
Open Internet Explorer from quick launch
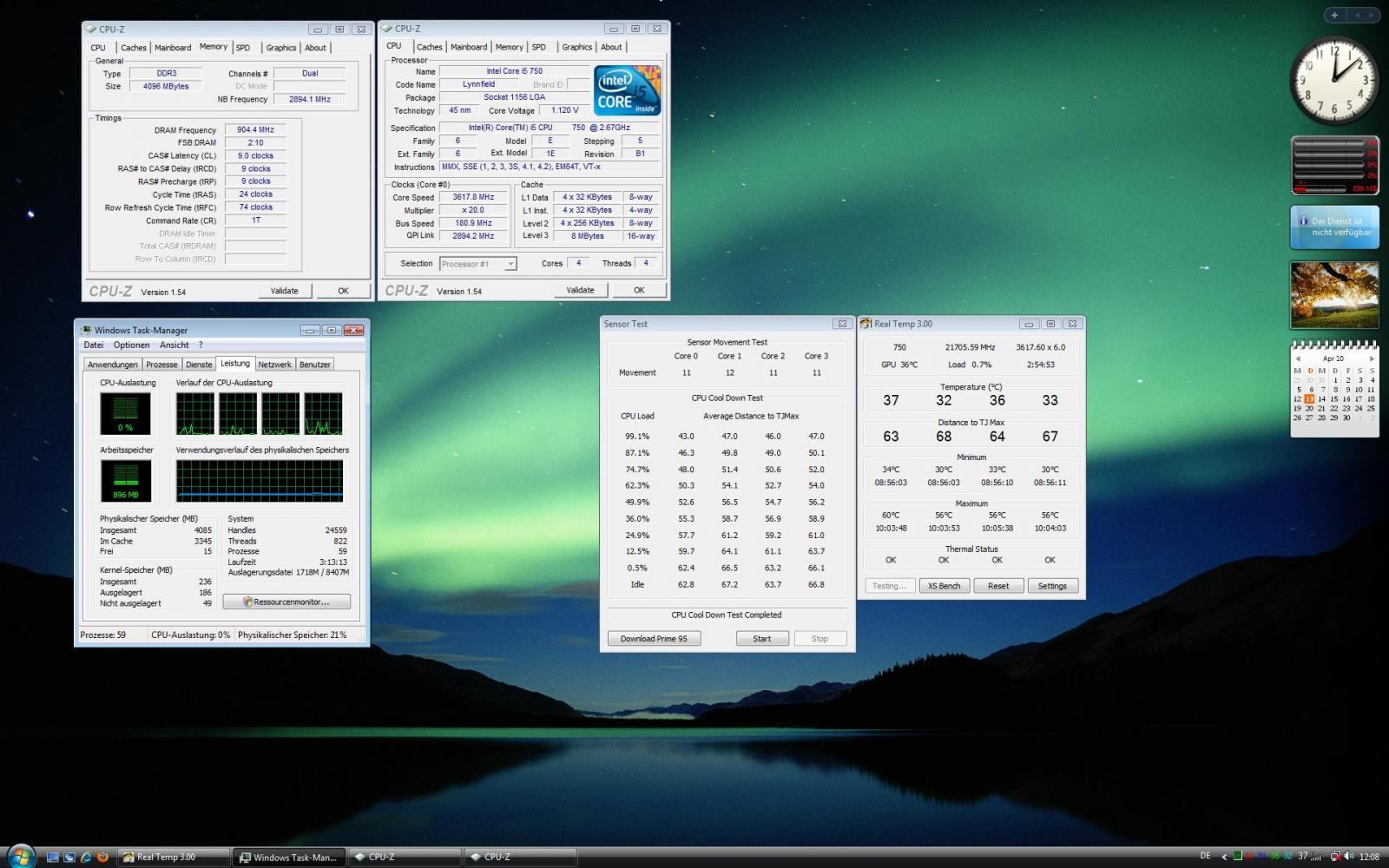click(86, 857)
